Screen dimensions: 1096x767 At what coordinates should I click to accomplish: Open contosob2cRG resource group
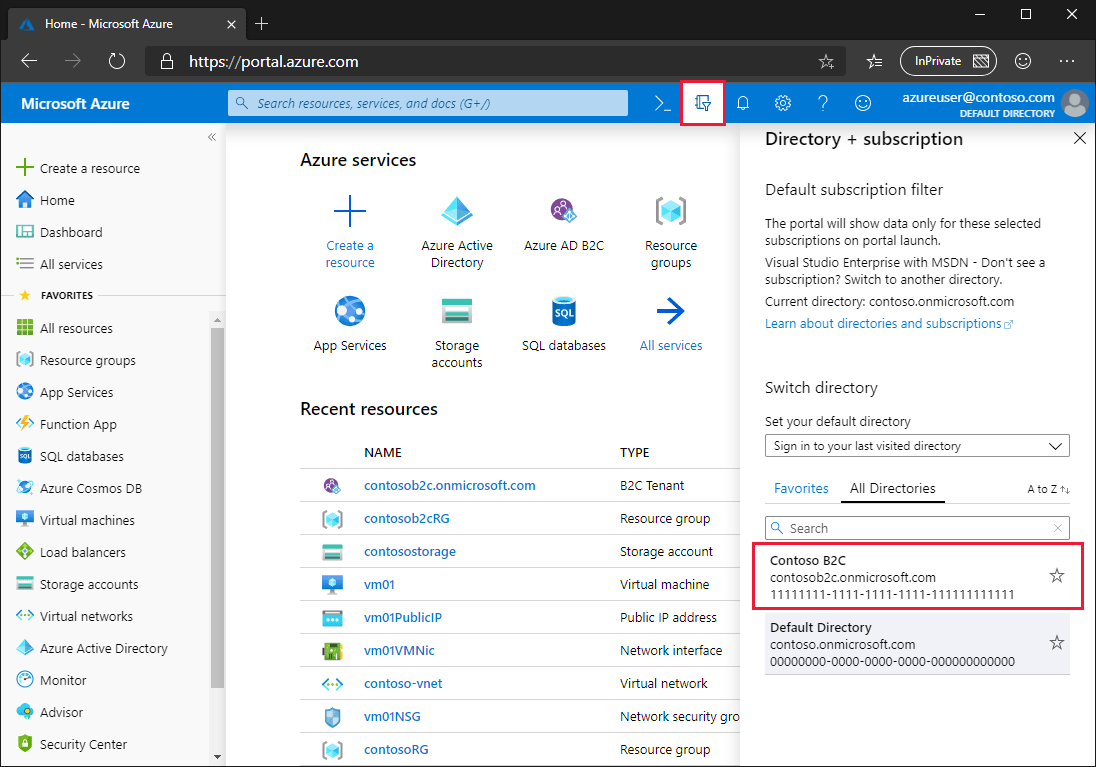click(x=407, y=518)
